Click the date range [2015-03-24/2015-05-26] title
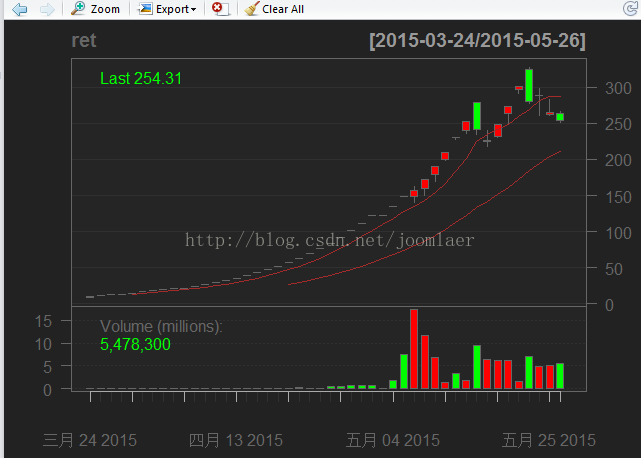The image size is (641, 458). (x=477, y=40)
